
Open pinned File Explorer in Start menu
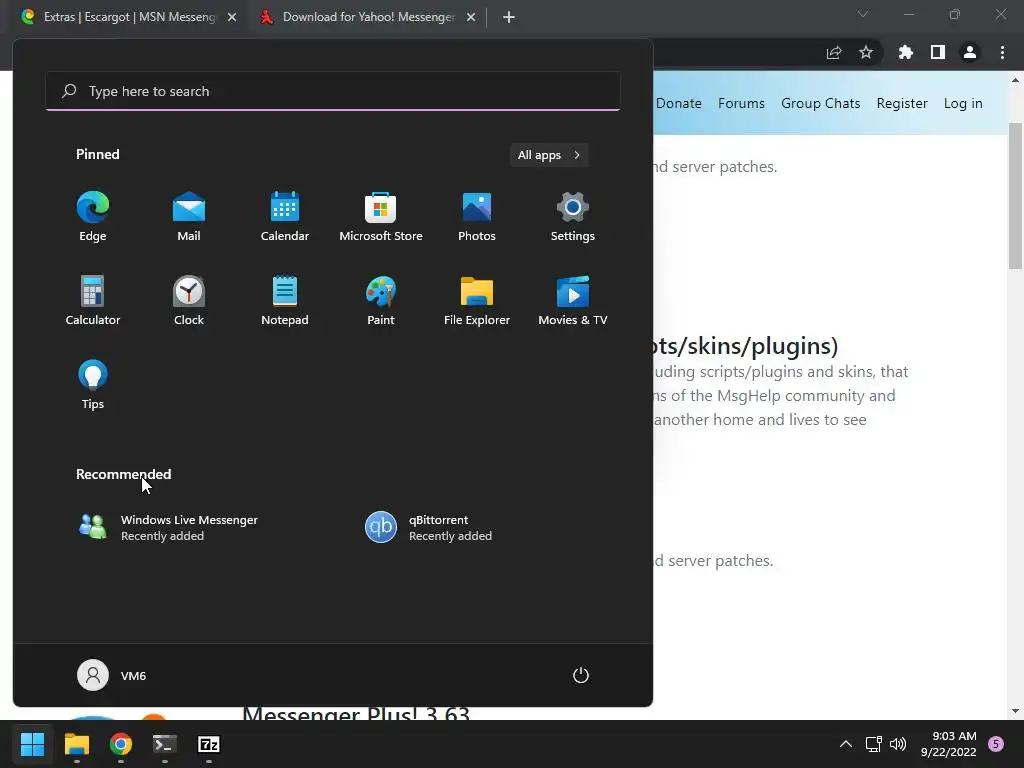click(x=477, y=301)
